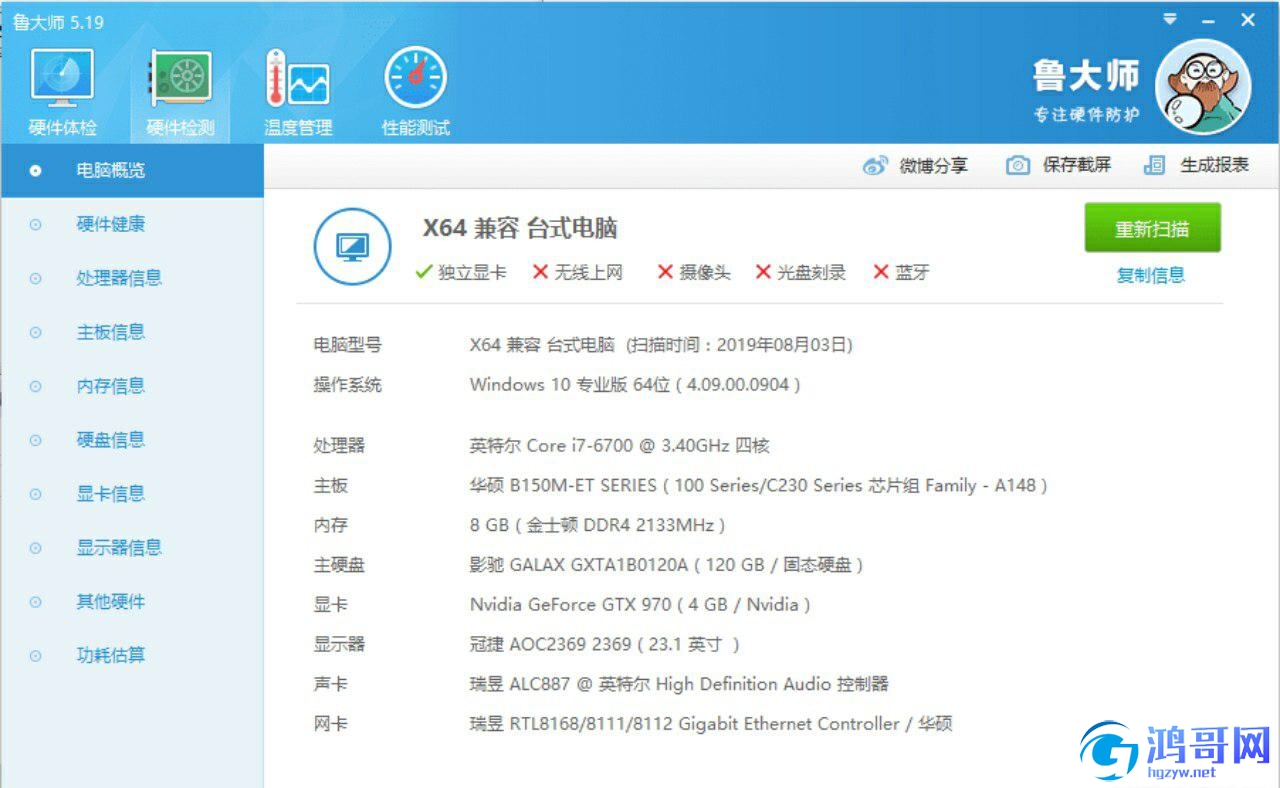Click the Weibo share icon
The image size is (1280, 788).
click(875, 166)
